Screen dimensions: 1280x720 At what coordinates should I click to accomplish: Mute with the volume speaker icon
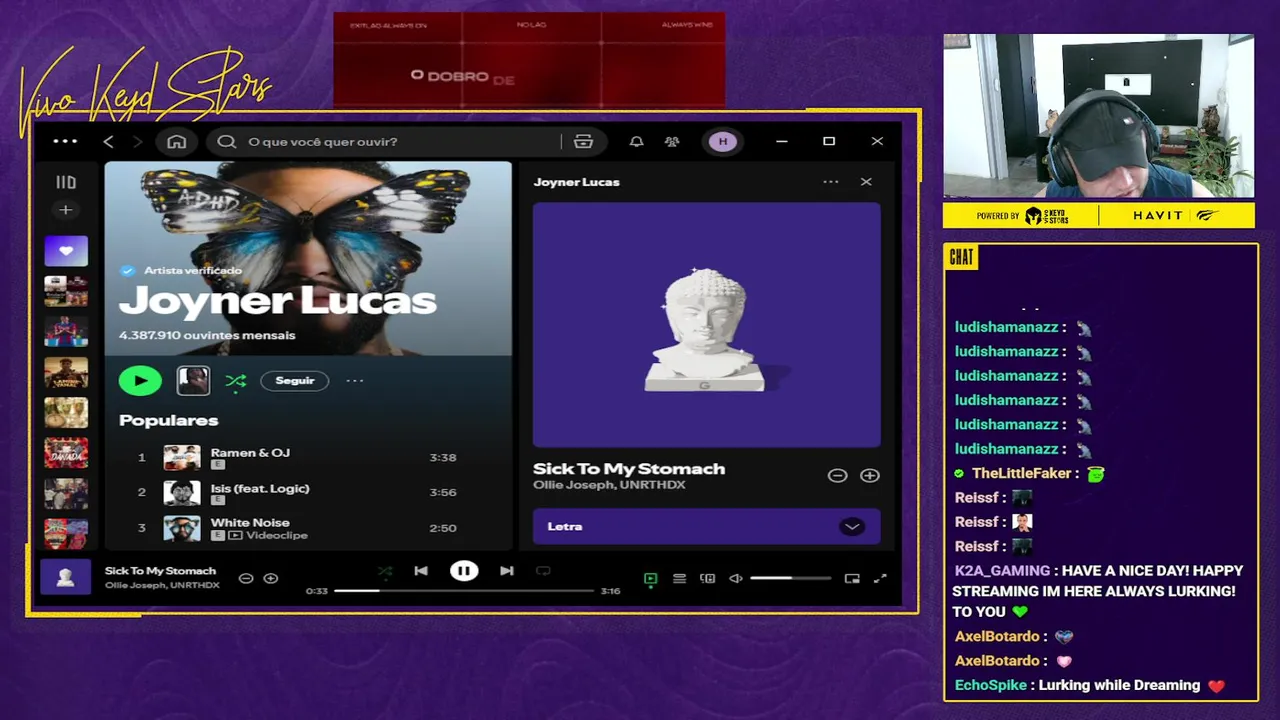(x=736, y=579)
